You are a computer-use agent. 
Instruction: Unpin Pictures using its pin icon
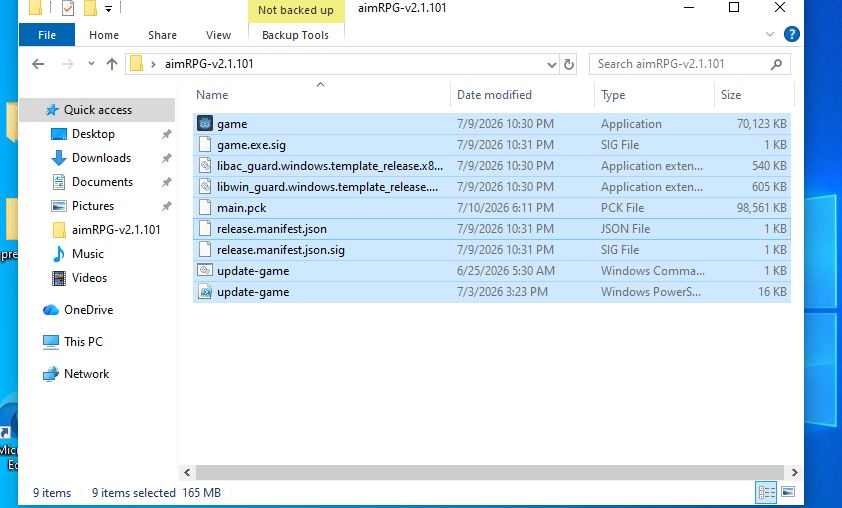tap(167, 206)
